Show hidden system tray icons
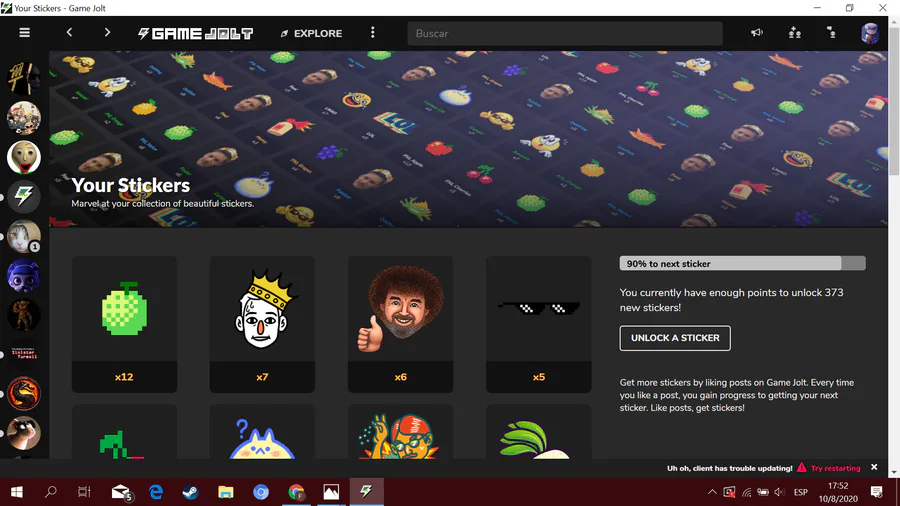The width and height of the screenshot is (900, 506). point(712,492)
